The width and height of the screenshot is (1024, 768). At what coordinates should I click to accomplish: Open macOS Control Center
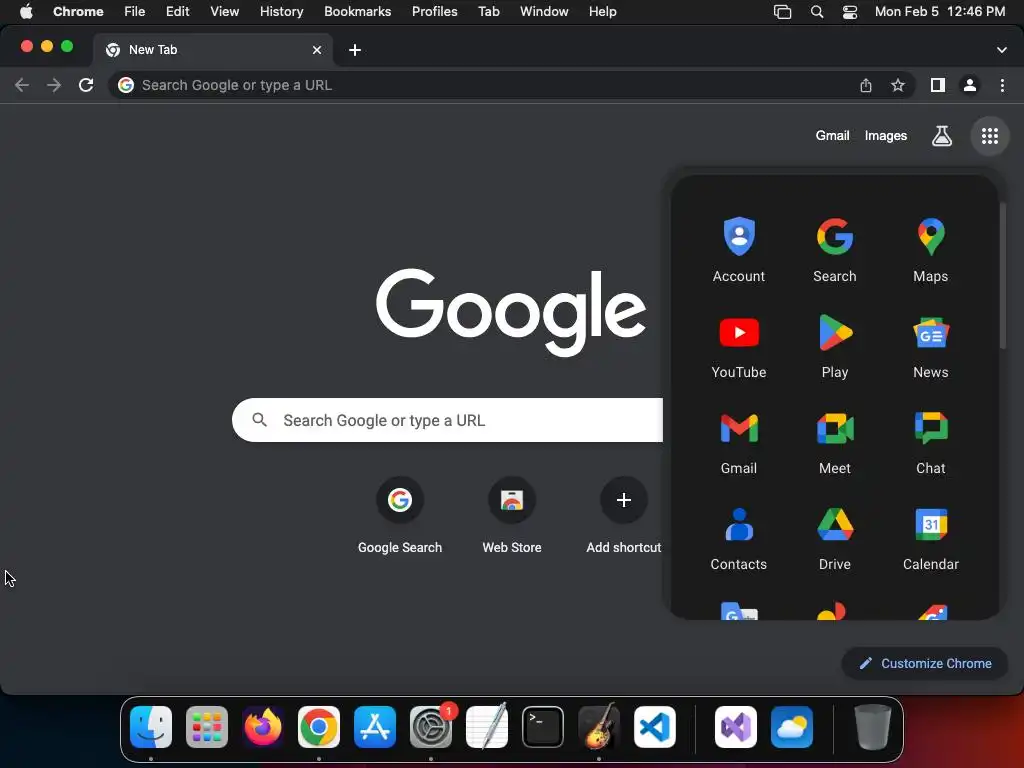coord(850,12)
